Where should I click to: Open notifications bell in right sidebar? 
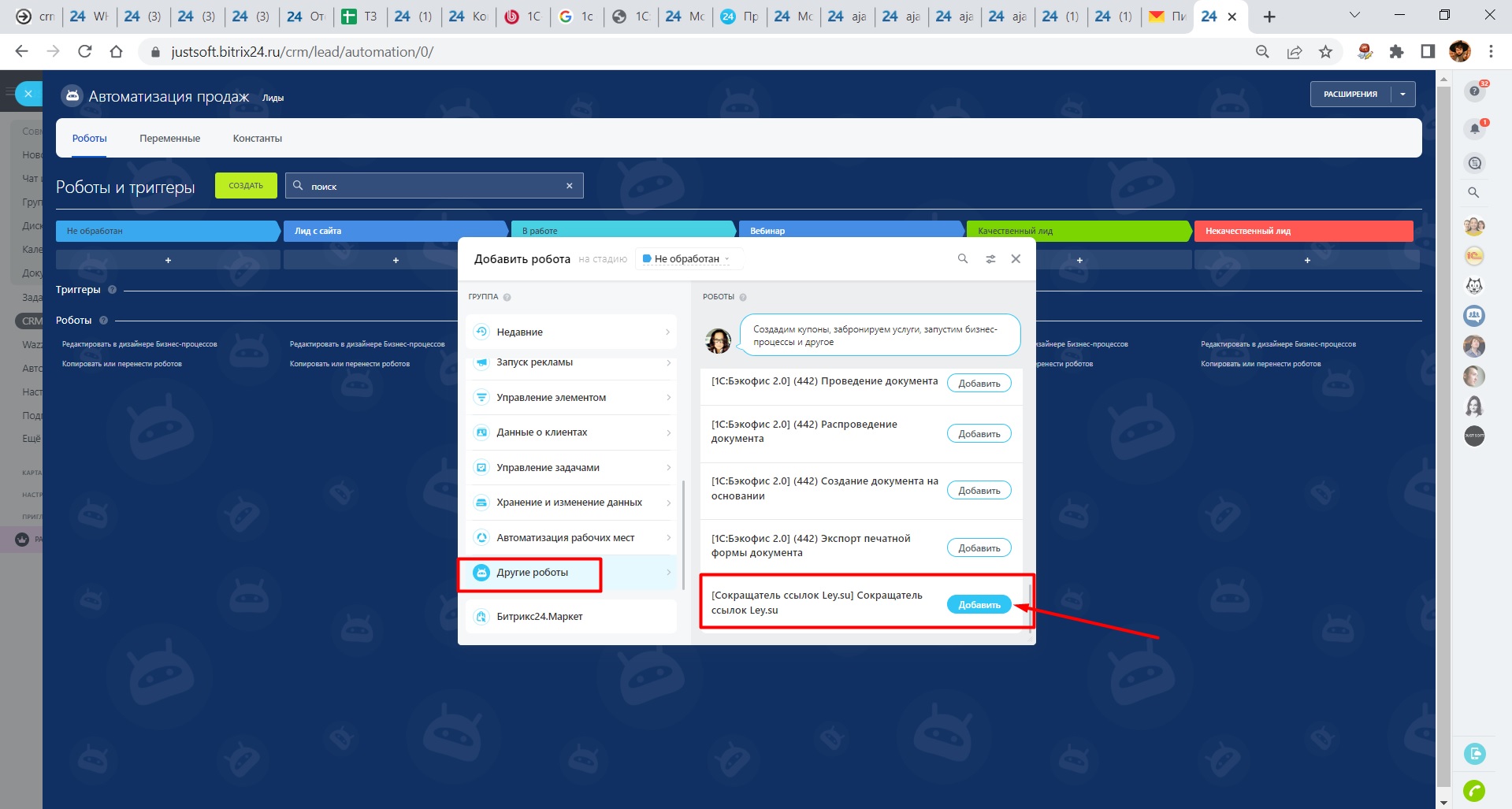1474,129
